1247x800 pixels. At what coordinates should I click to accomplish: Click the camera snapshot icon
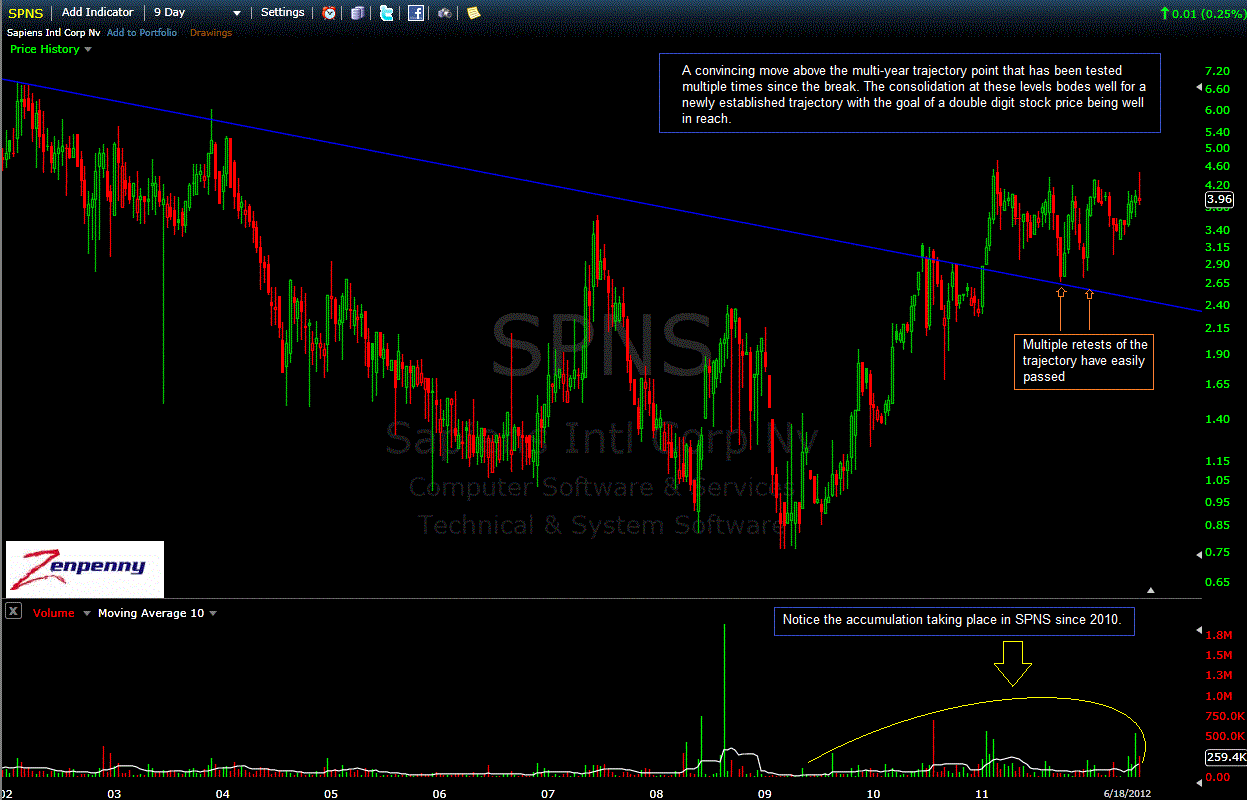point(444,13)
